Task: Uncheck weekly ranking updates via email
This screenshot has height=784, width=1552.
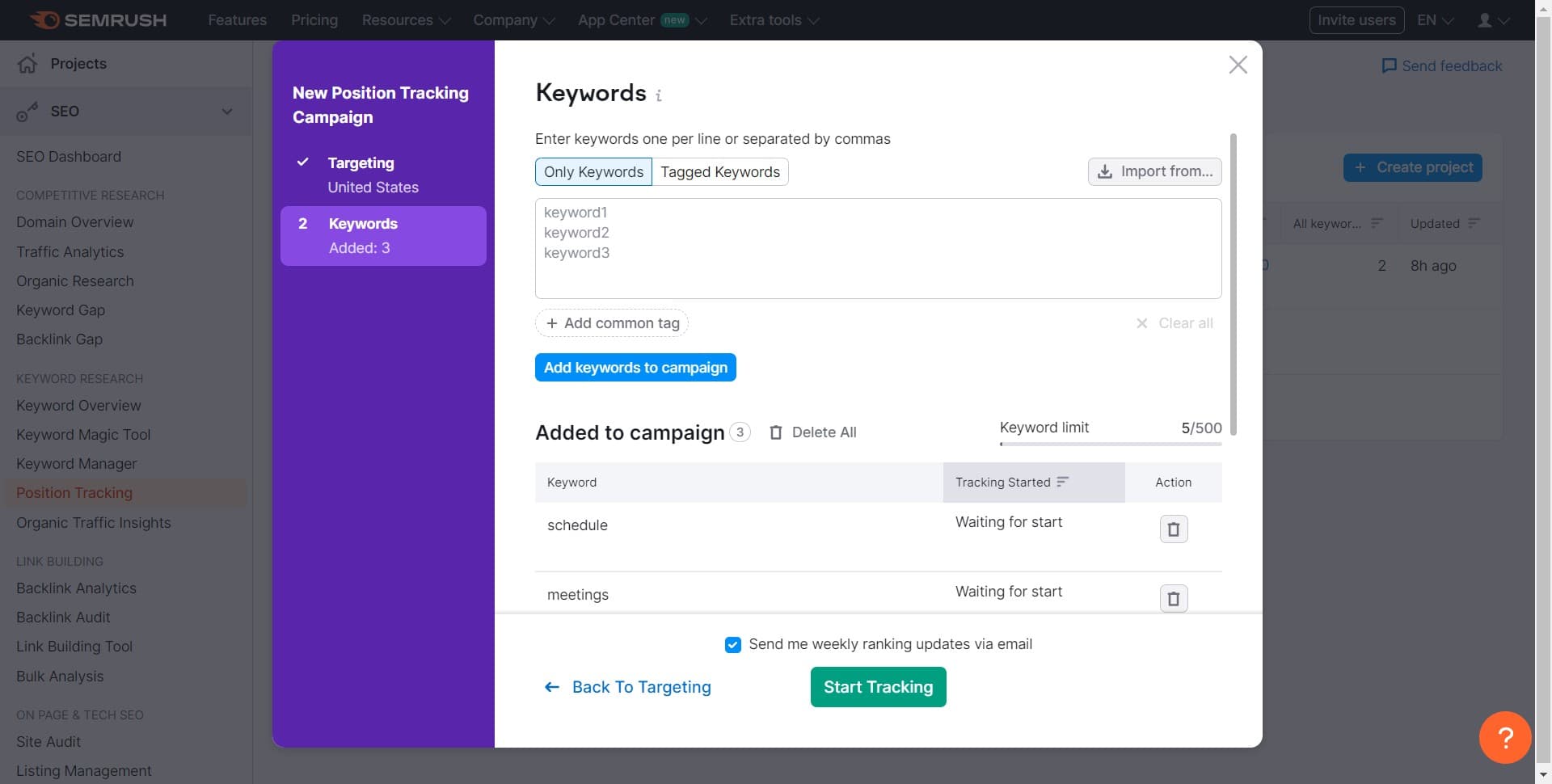Action: pos(733,644)
